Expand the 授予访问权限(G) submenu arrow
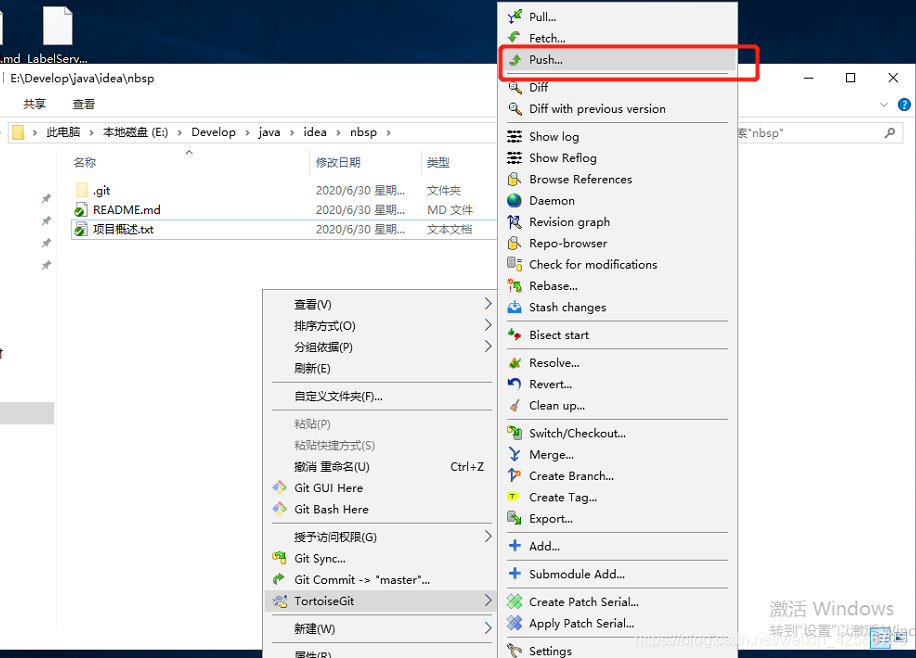This screenshot has width=916, height=658. click(488, 536)
